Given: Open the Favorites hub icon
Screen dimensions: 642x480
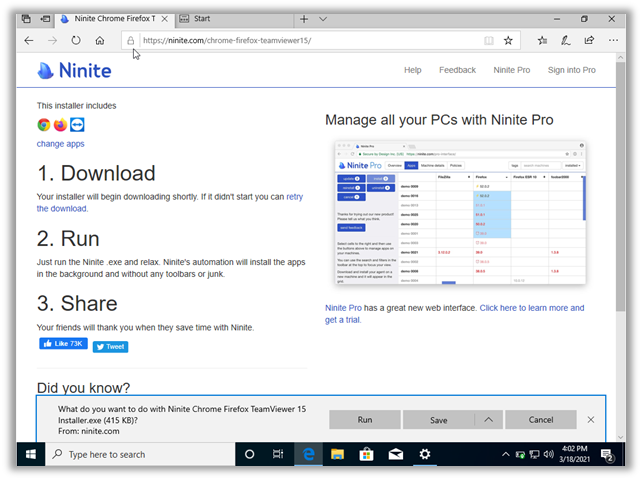Looking at the screenshot, I should (x=543, y=40).
